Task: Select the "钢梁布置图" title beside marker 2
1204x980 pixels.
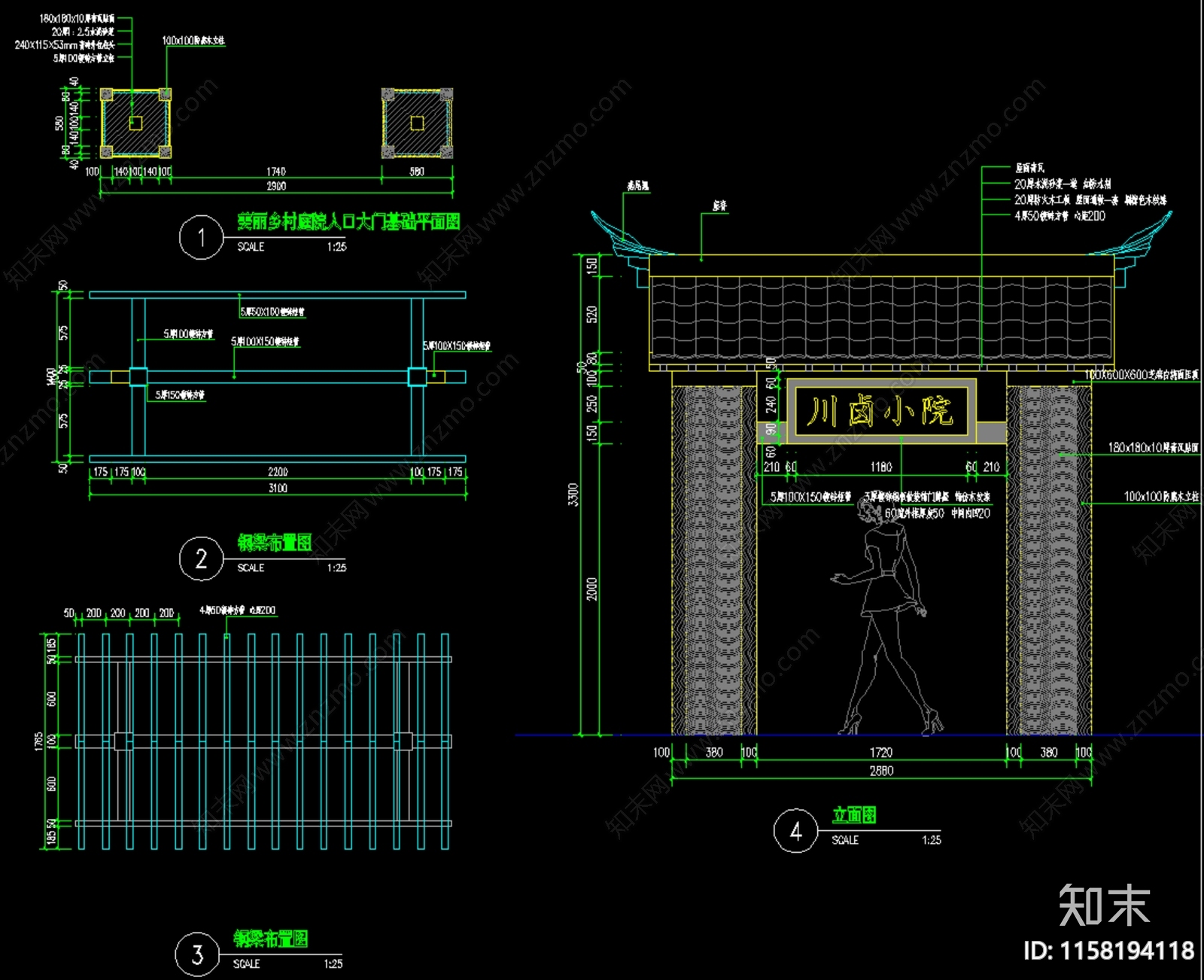Action: pyautogui.click(x=275, y=543)
